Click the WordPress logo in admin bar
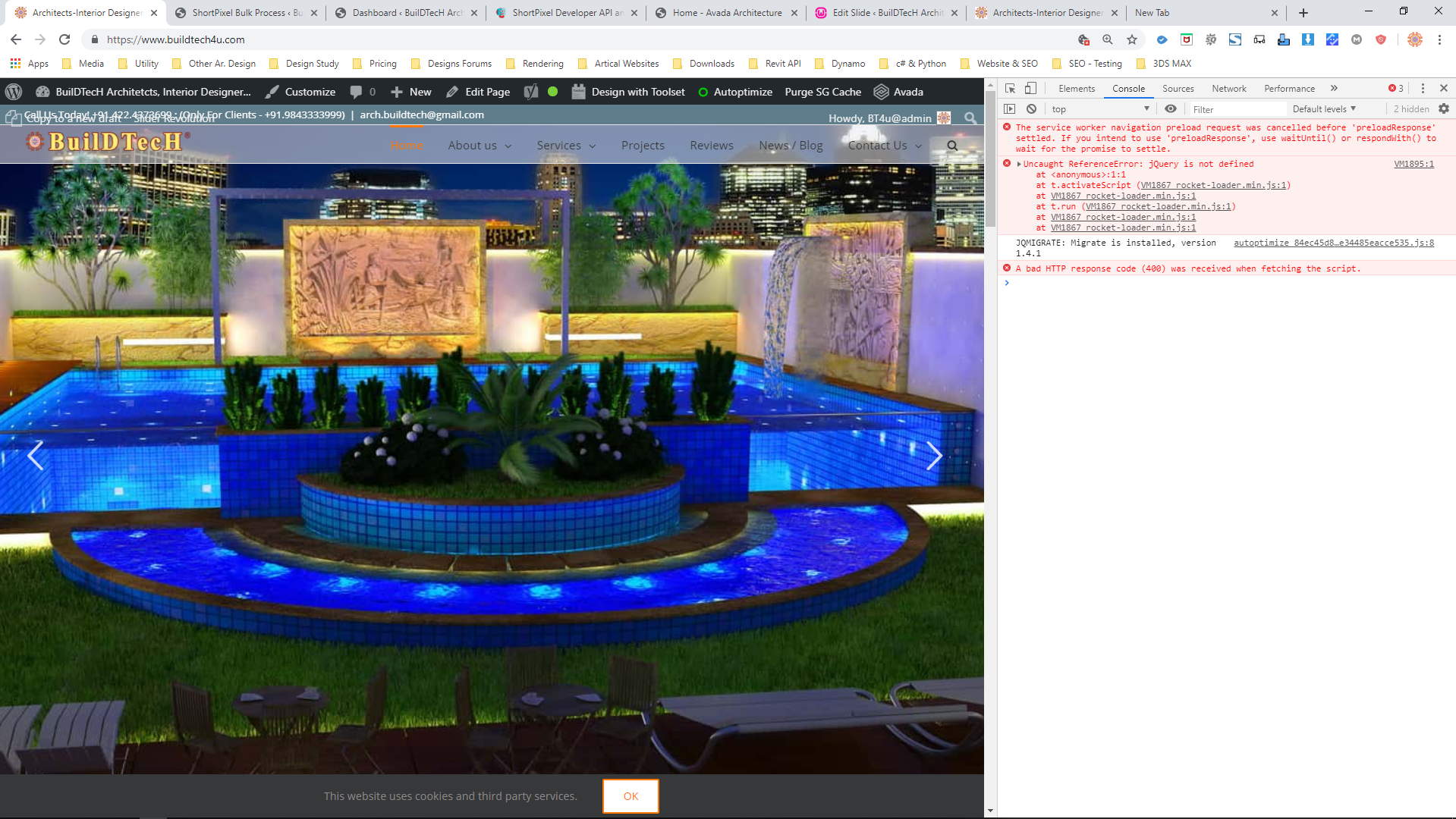Viewport: 1456px width, 819px height. point(14,92)
